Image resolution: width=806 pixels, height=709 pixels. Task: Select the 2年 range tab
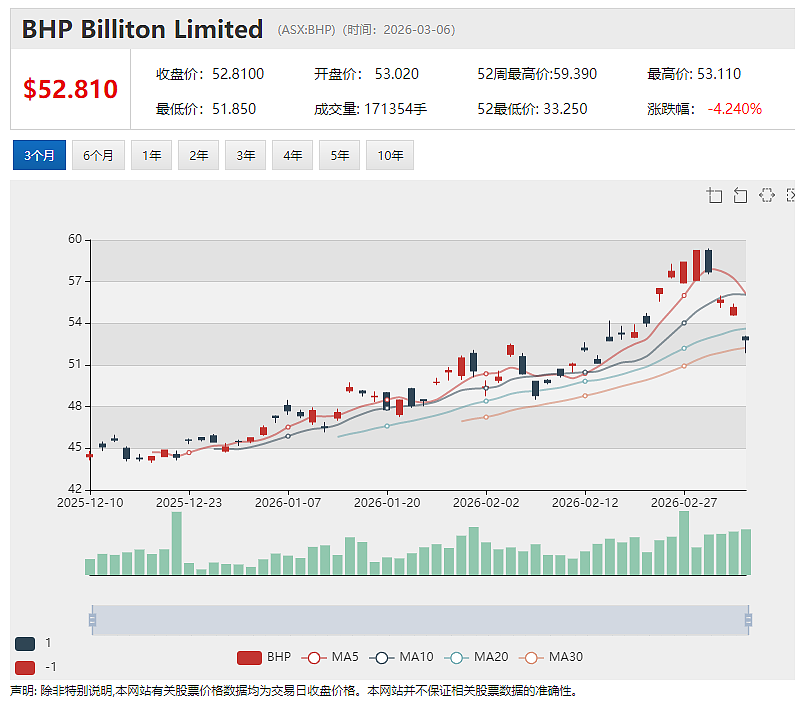[198, 155]
